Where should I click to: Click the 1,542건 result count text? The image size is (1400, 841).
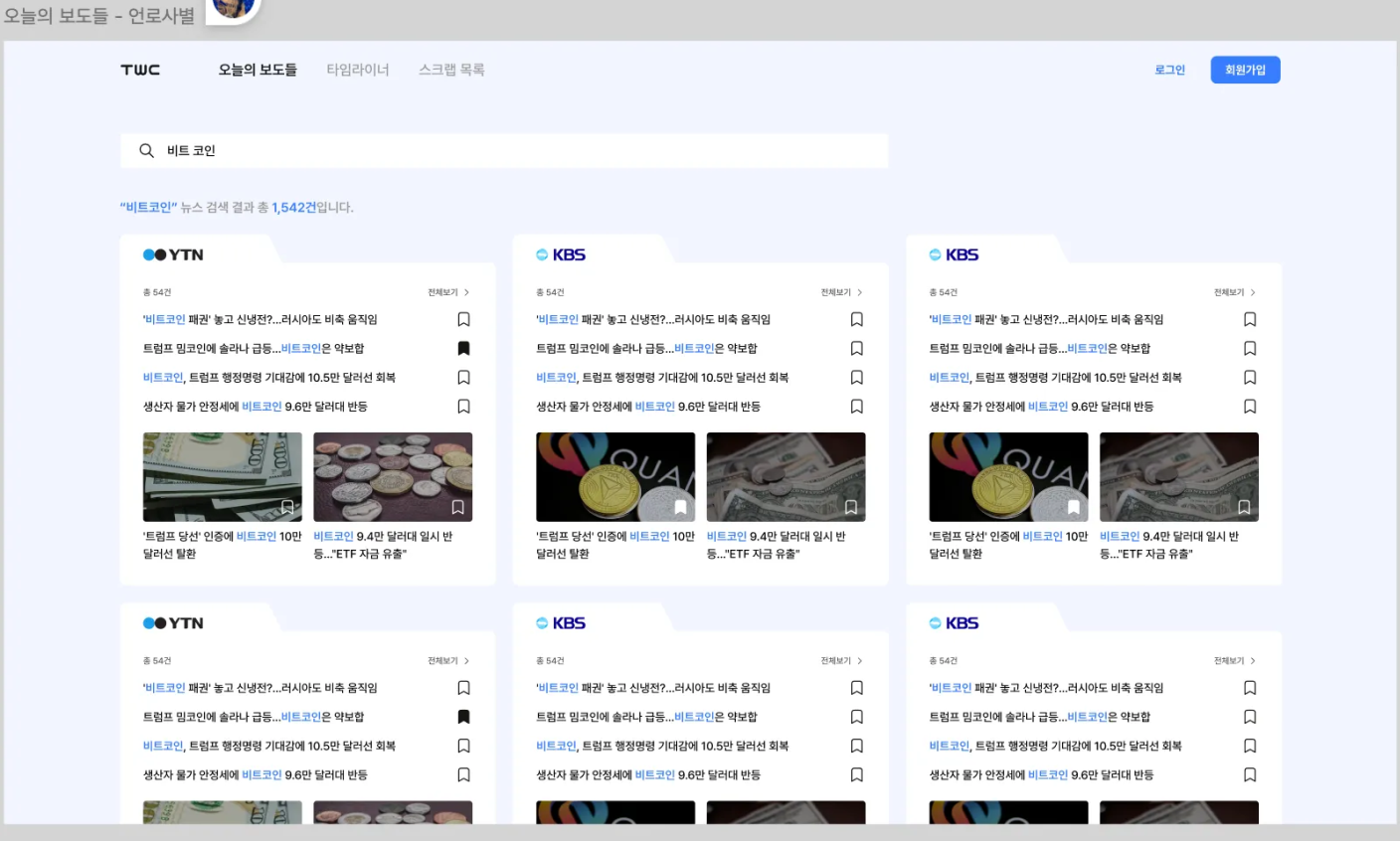pos(293,207)
